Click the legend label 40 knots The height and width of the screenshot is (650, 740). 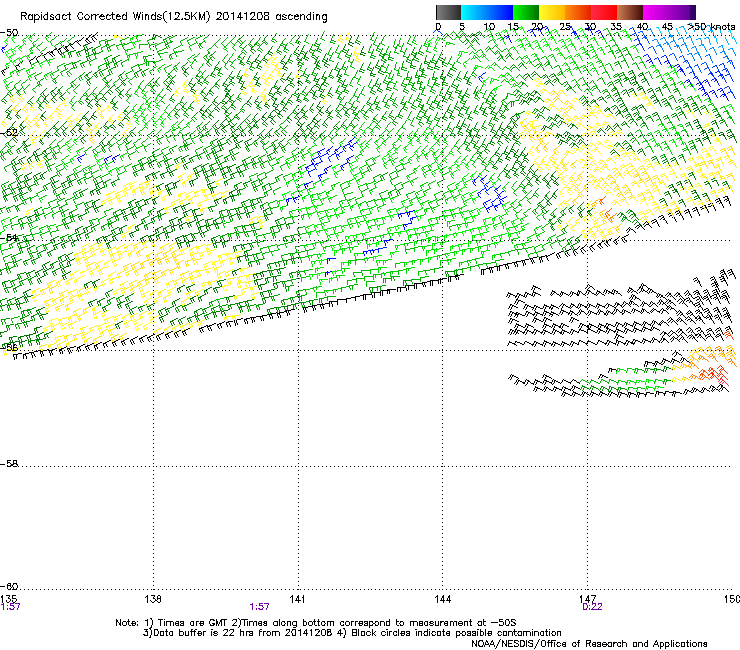(x=643, y=27)
